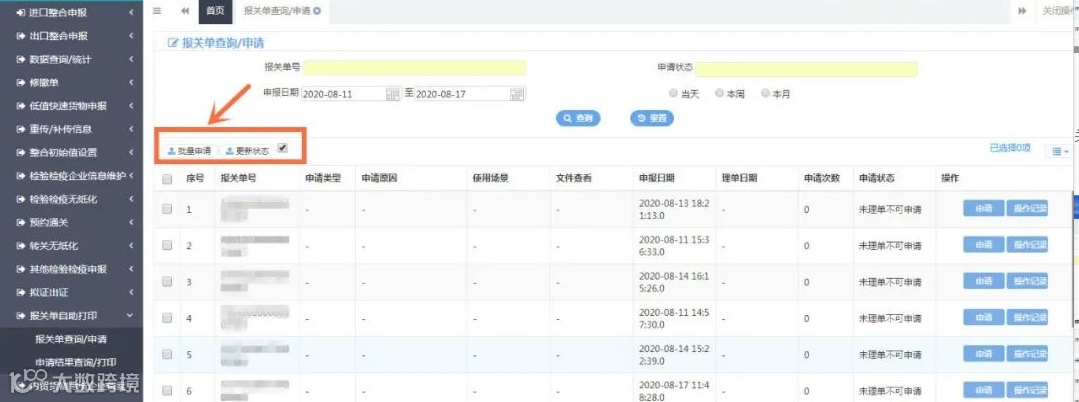Uncheck the checkbox next to 更新状态
Screen dimensions: 1079x402
click(282, 148)
